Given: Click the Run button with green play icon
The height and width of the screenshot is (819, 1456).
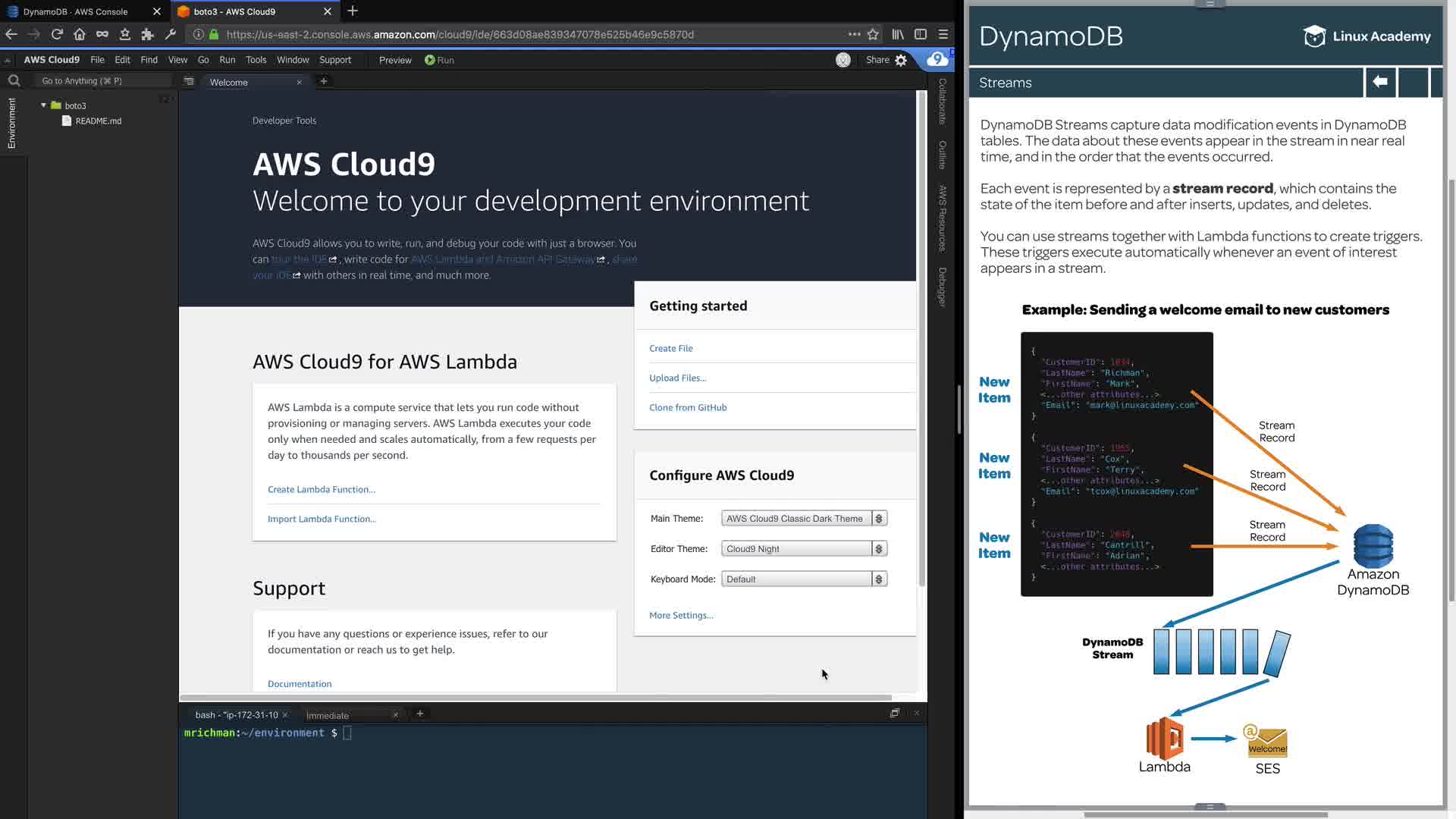Looking at the screenshot, I should [439, 60].
